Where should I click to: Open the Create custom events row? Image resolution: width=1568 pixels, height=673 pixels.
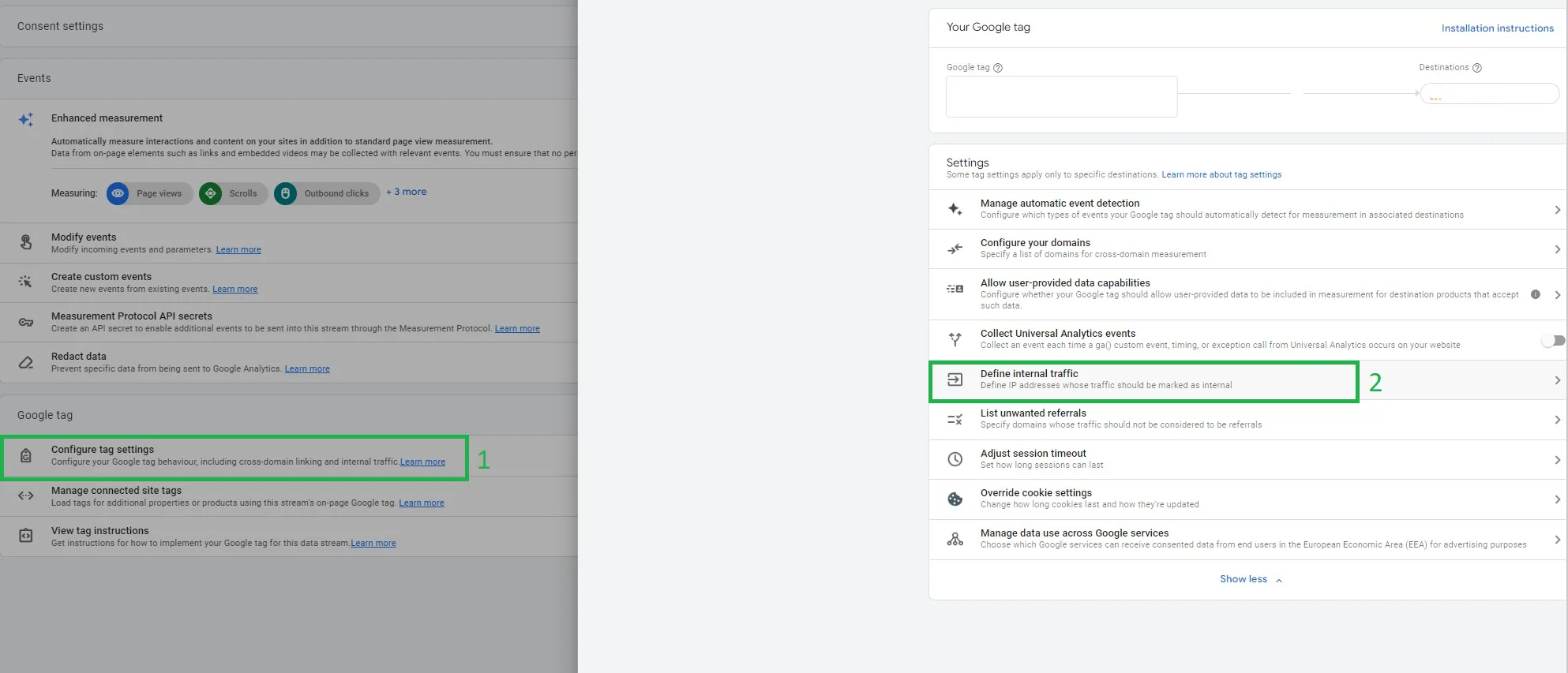point(289,282)
